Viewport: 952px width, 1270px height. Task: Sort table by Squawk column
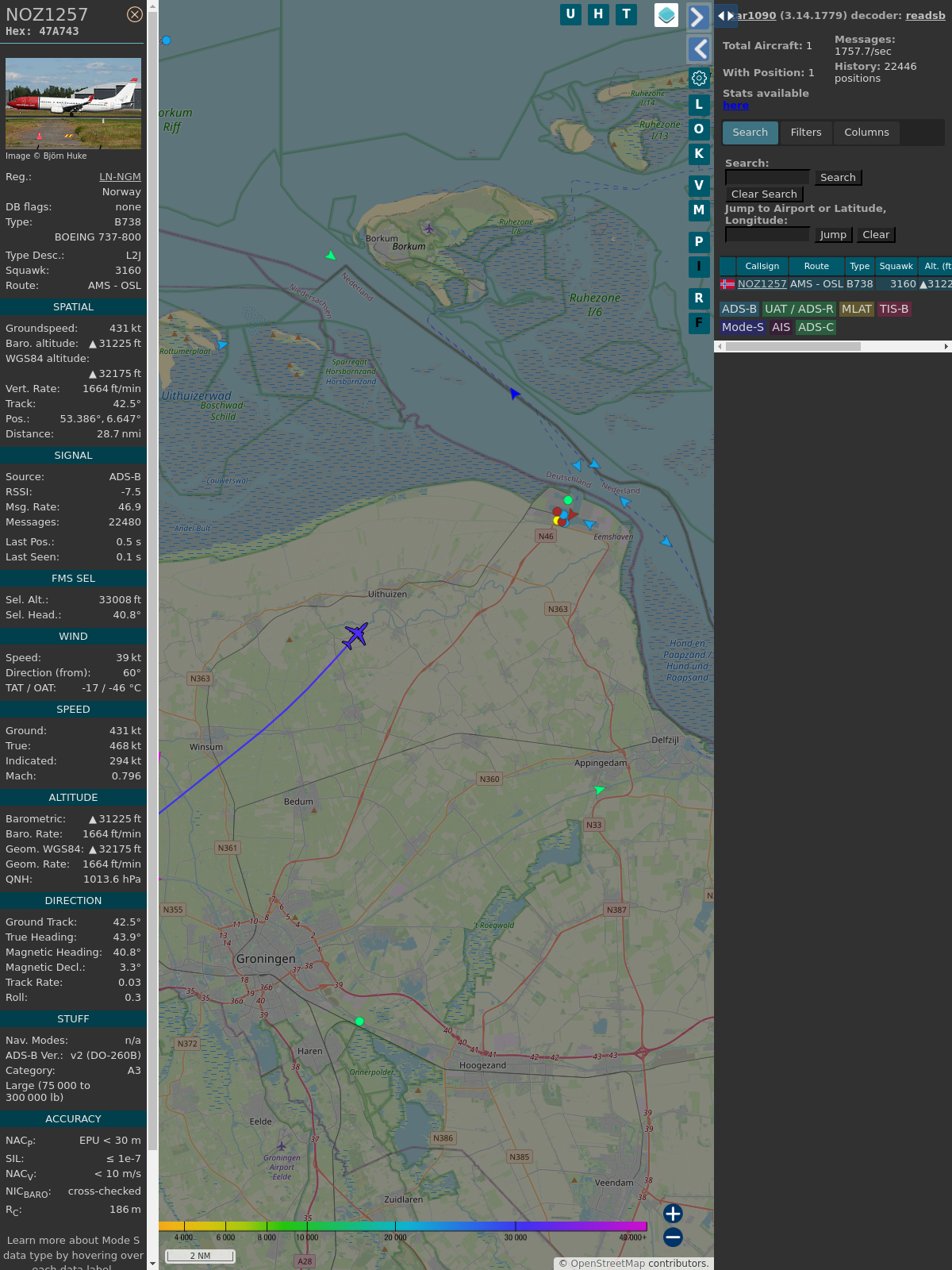(896, 266)
